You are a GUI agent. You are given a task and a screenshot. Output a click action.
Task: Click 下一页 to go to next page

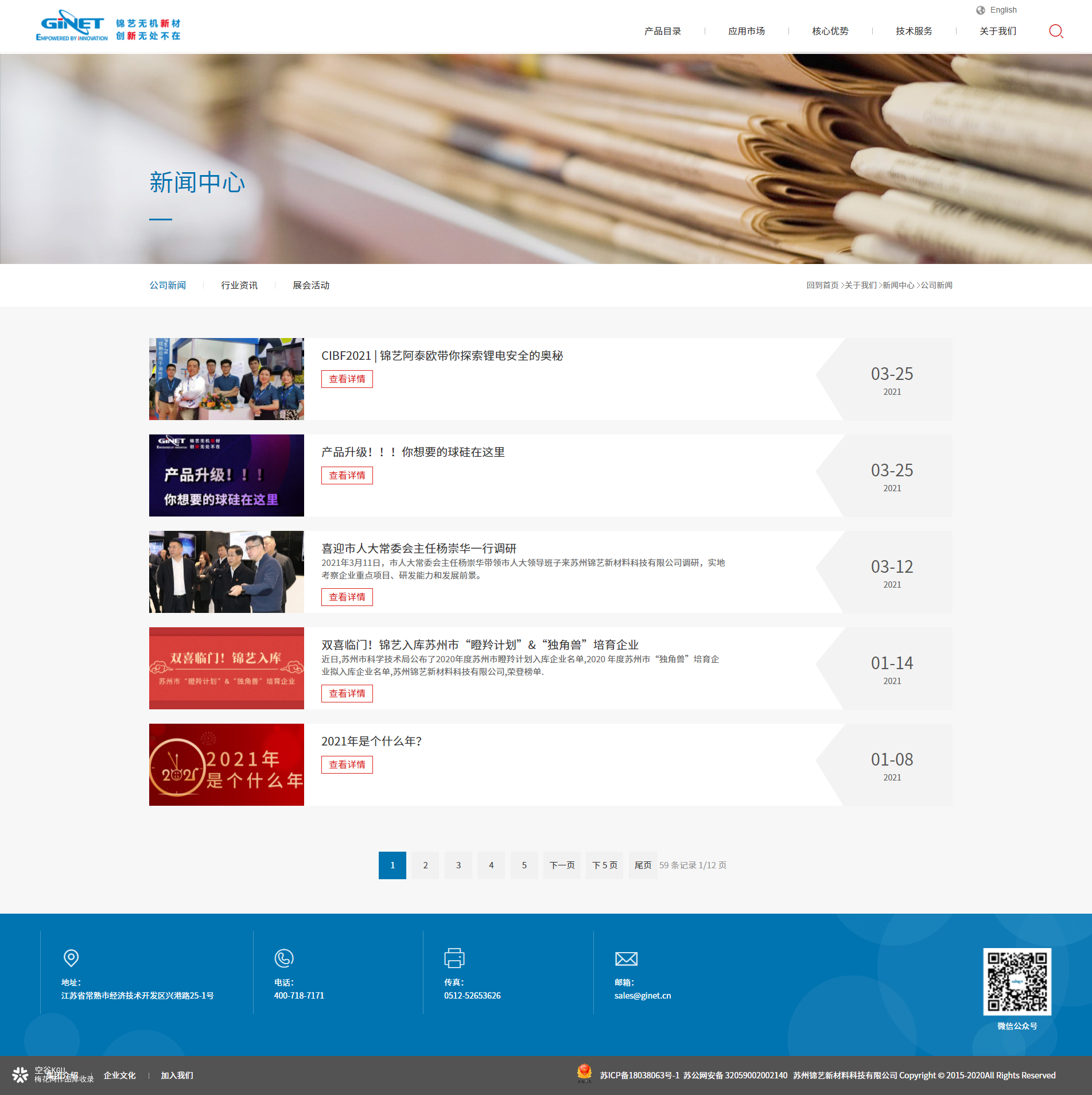[x=562, y=865]
